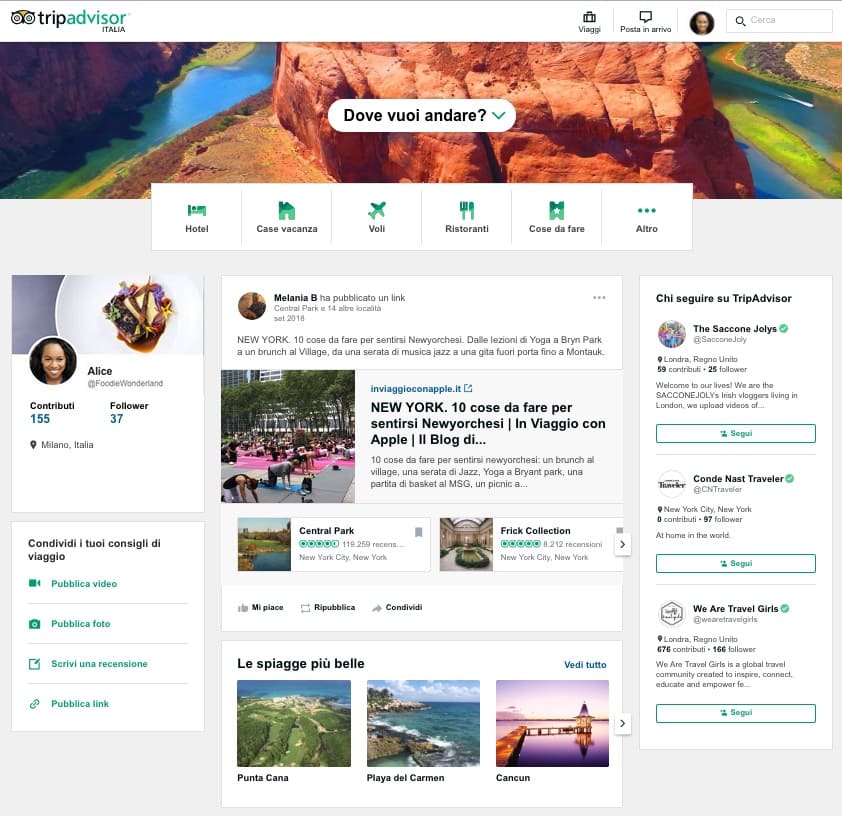Viewport: 842px width, 816px height.
Task: Click the Pubblica foto camera icon
Action: point(34,623)
